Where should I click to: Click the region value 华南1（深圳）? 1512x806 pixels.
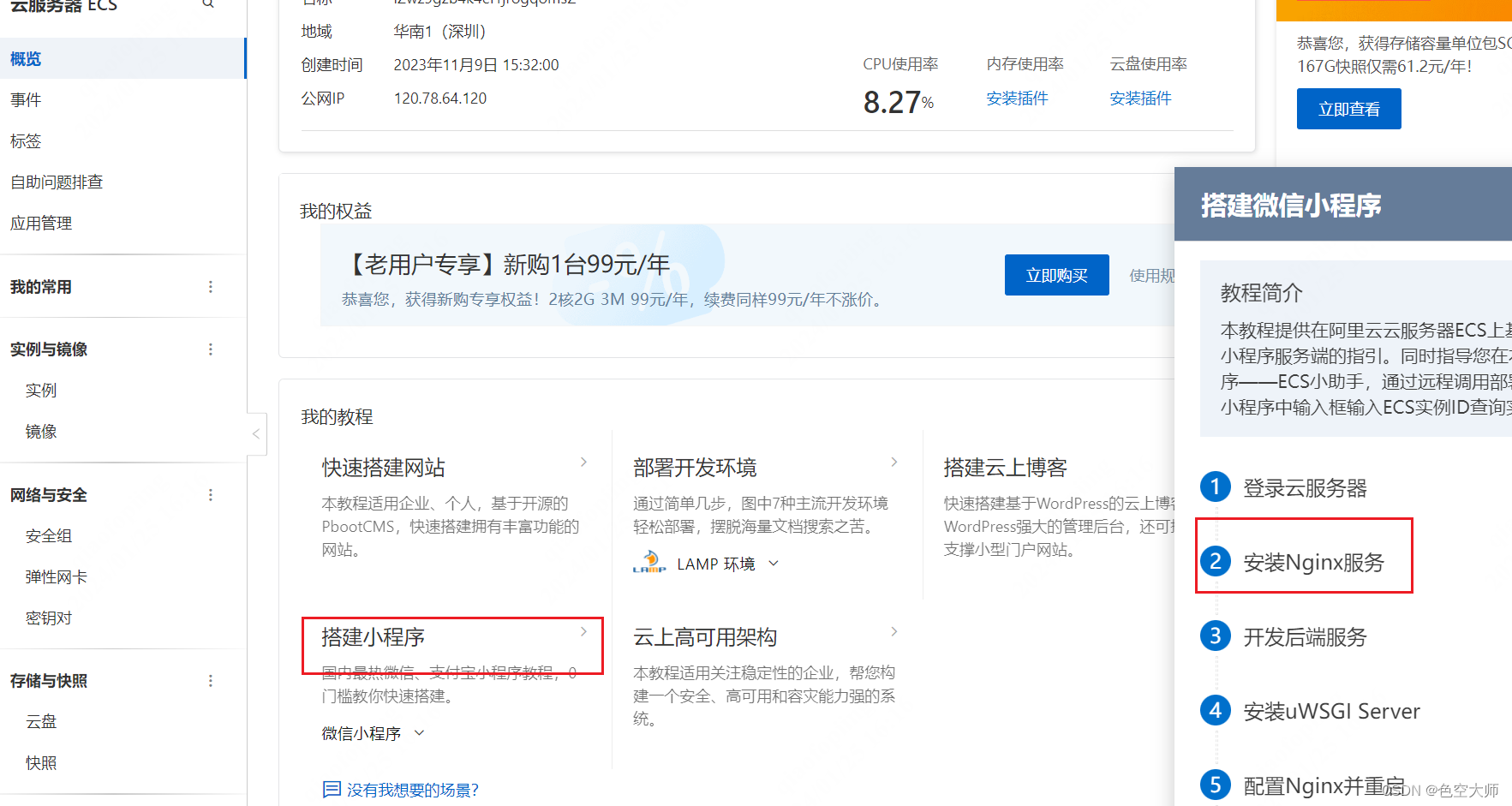439,32
